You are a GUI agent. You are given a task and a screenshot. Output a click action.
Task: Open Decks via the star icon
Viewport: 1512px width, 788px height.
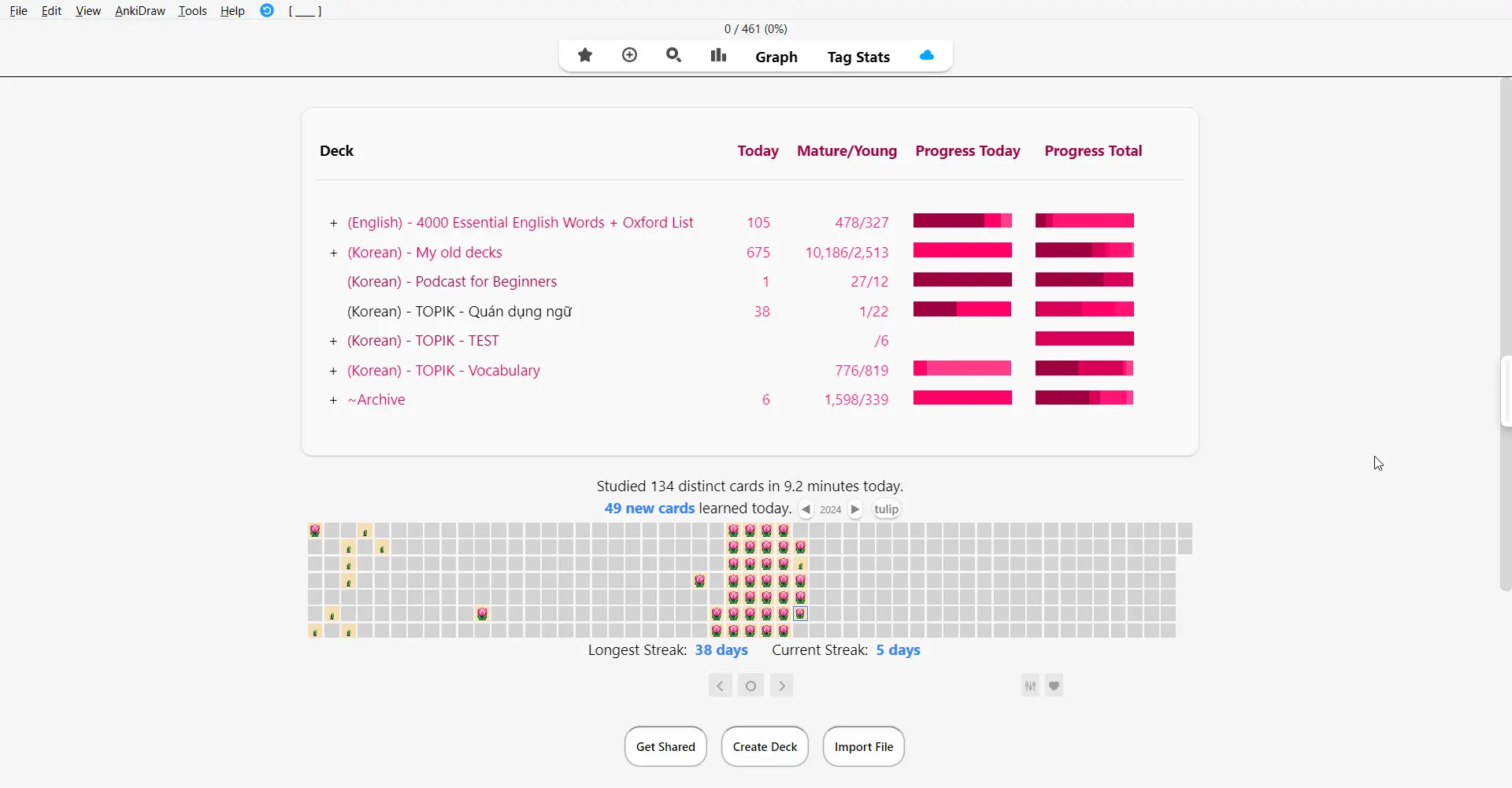(585, 55)
